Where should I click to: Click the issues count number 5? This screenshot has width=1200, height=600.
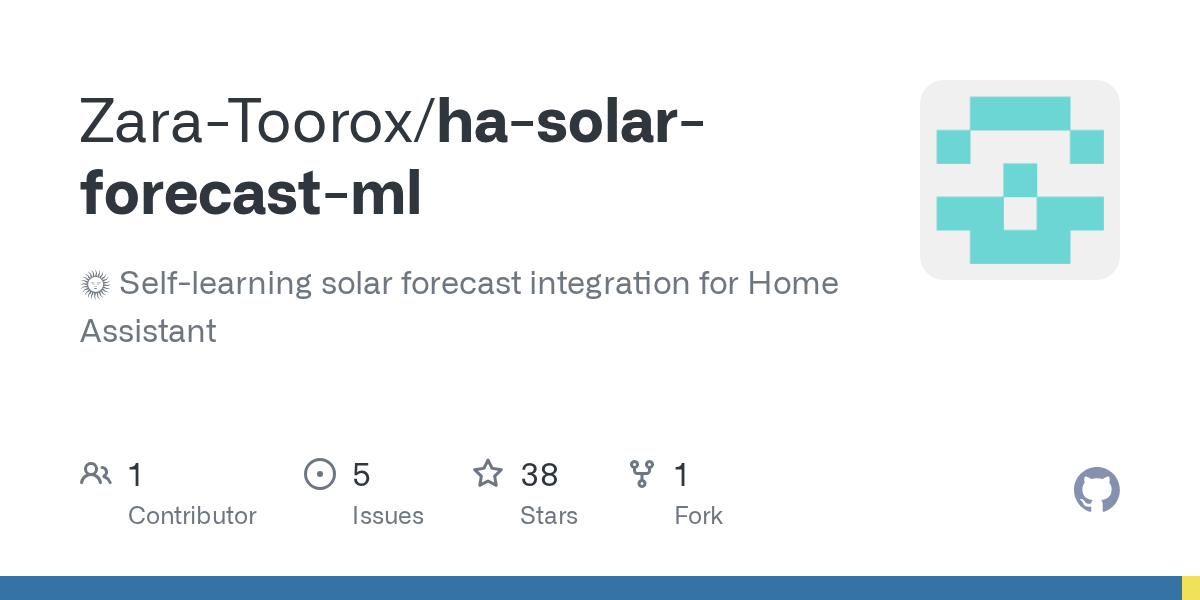tap(361, 475)
